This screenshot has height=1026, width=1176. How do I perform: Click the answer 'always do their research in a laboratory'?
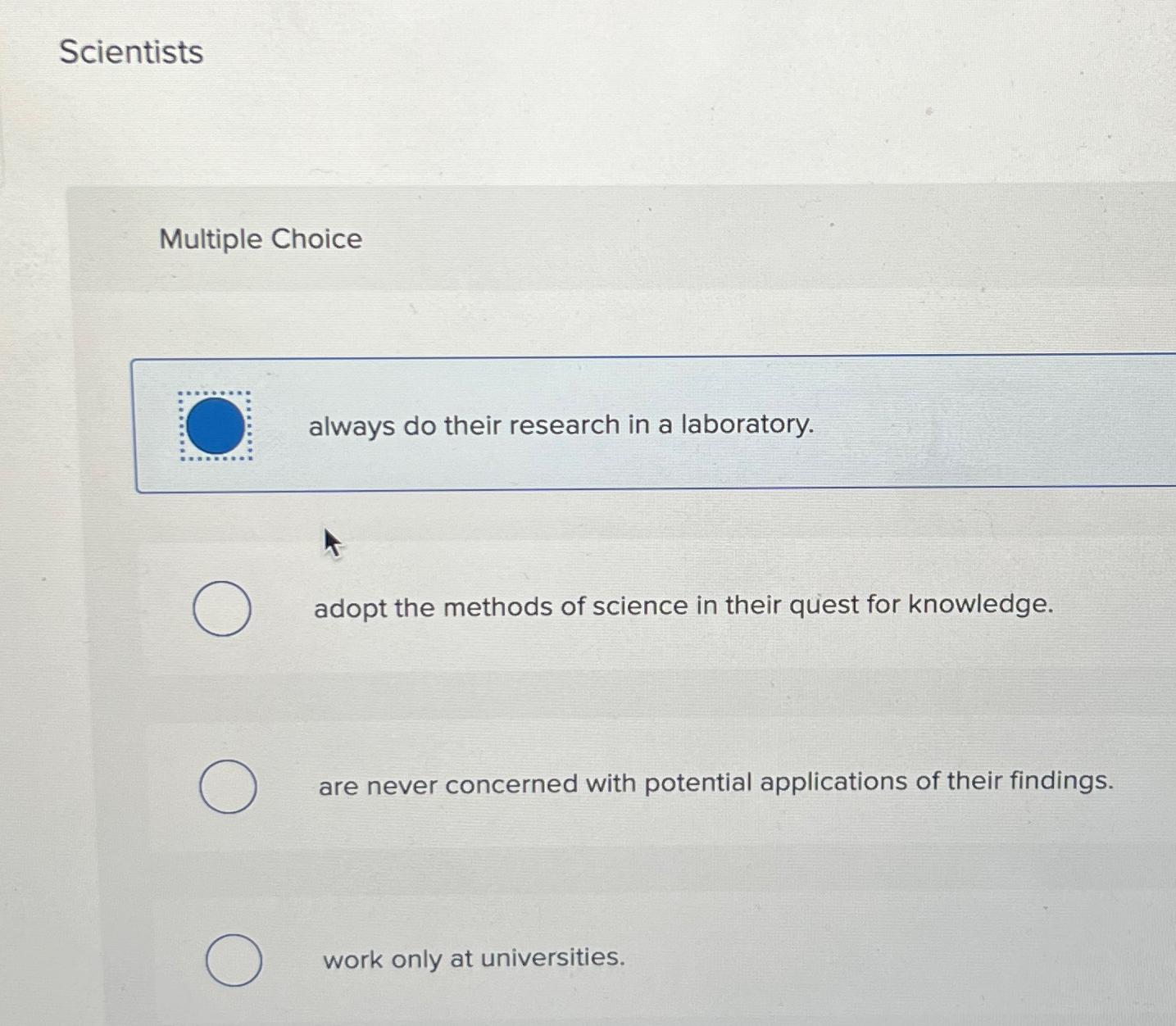[x=560, y=425]
